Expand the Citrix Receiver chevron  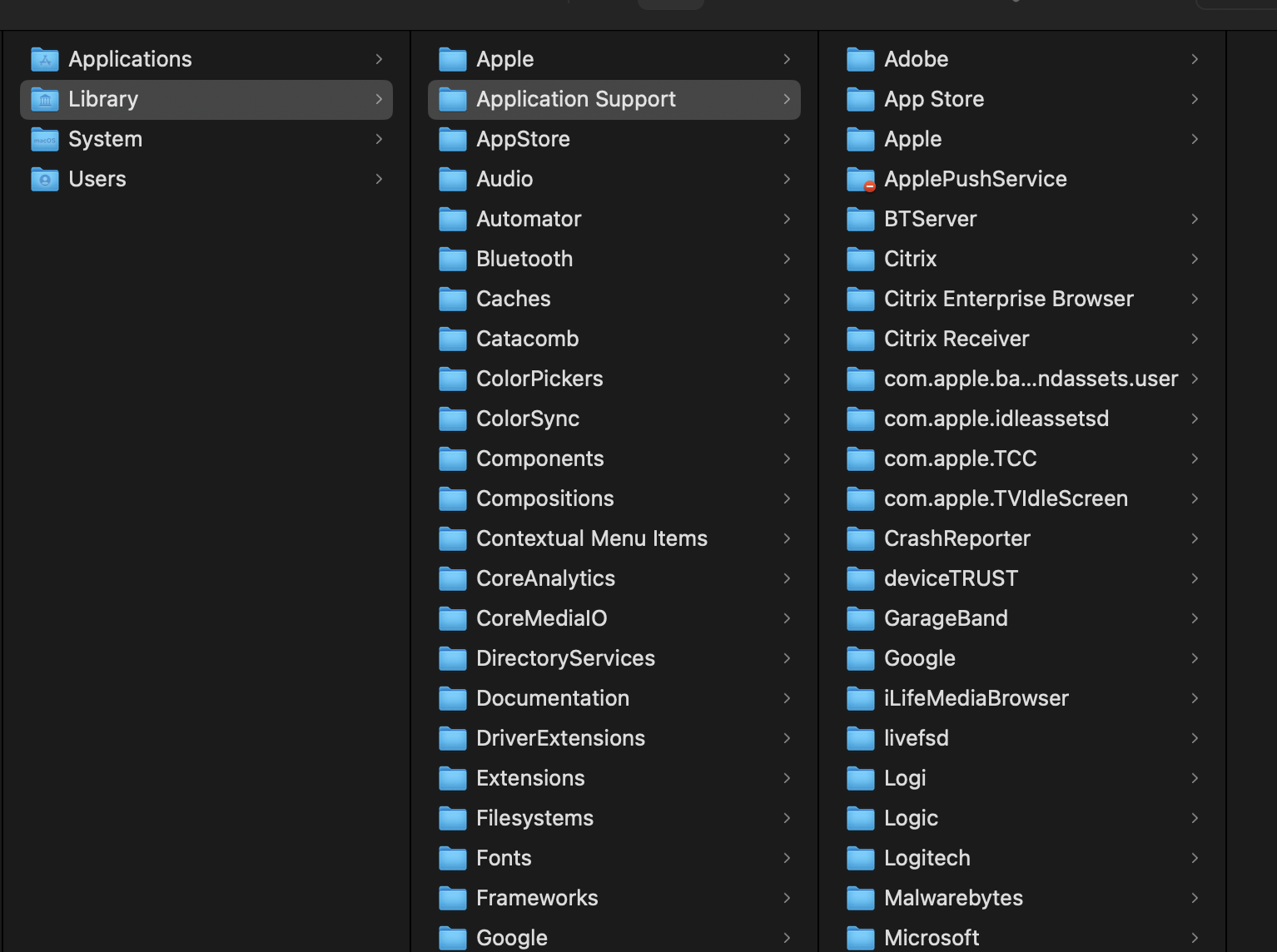click(x=1195, y=339)
